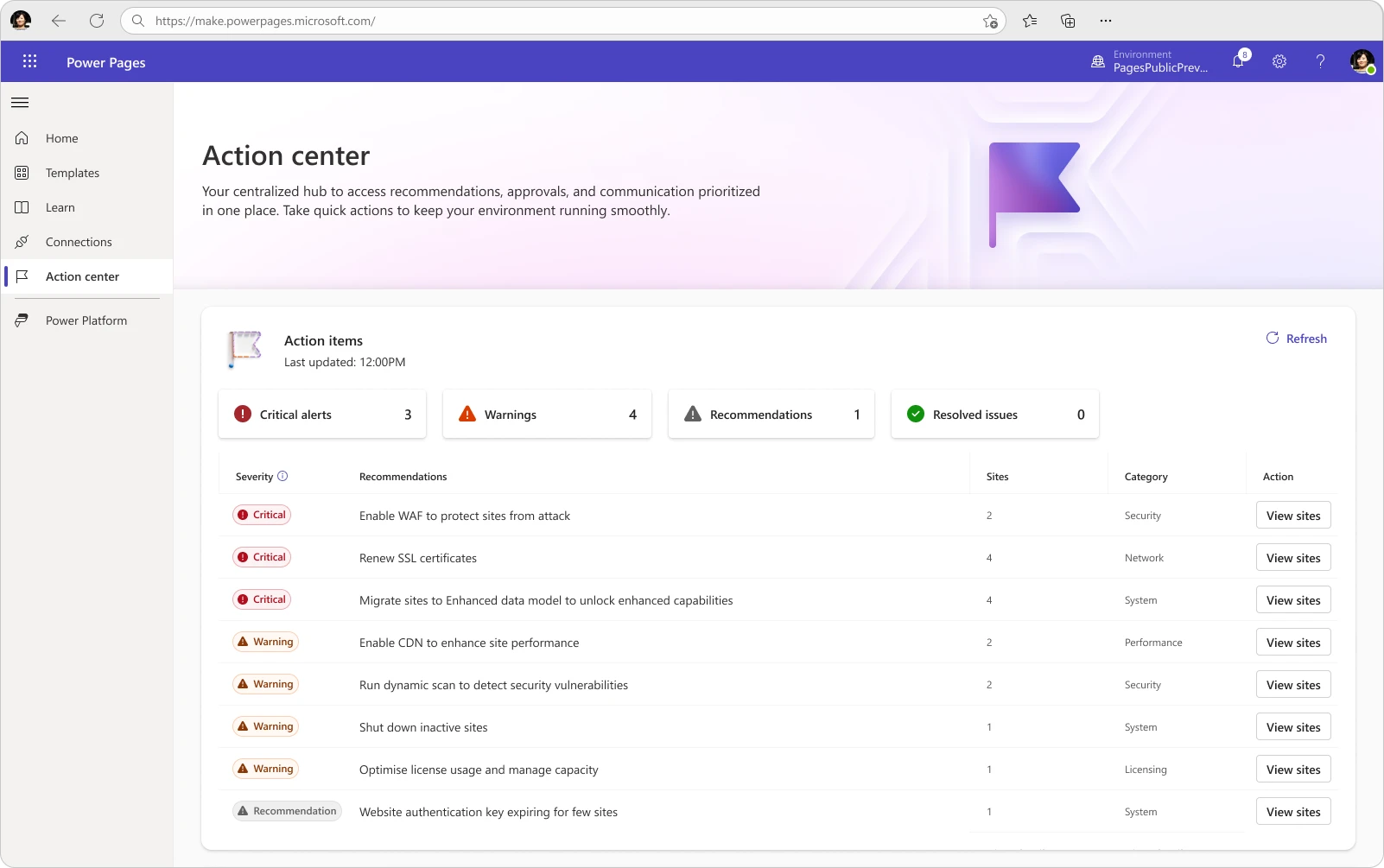Click Refresh to update action items
Screen dimensions: 1384x868
tap(1296, 339)
